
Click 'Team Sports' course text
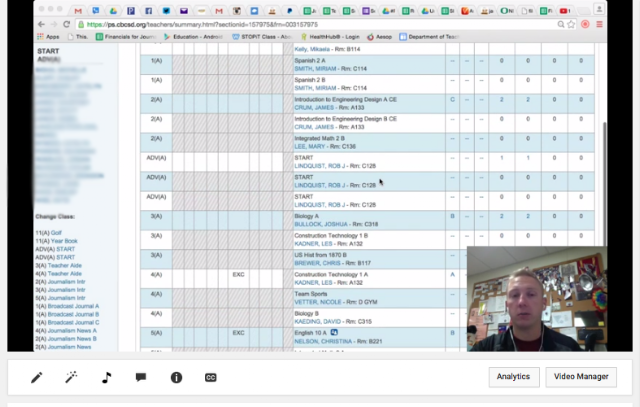coord(311,294)
